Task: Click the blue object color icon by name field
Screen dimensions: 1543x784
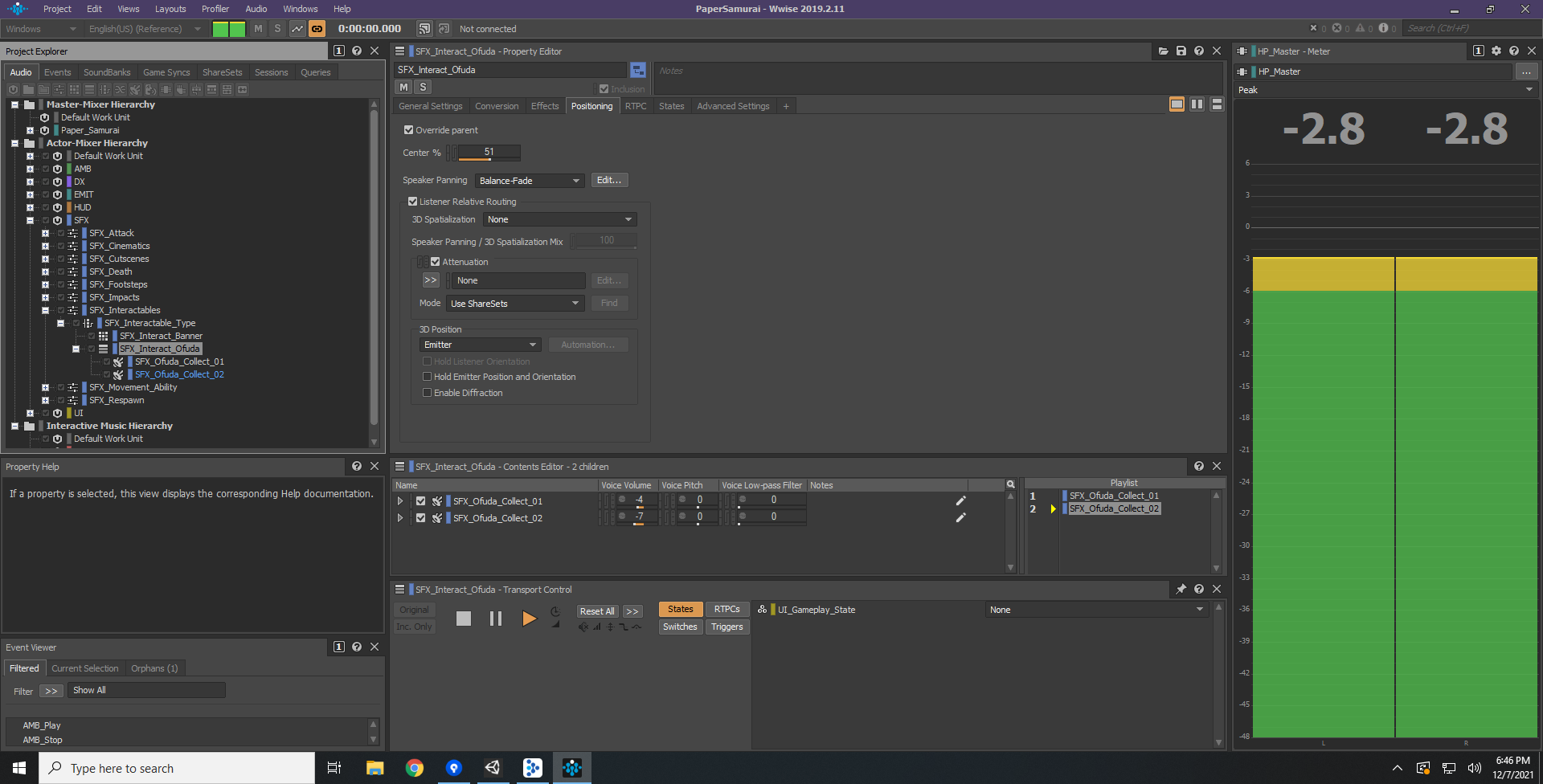Action: [x=638, y=70]
